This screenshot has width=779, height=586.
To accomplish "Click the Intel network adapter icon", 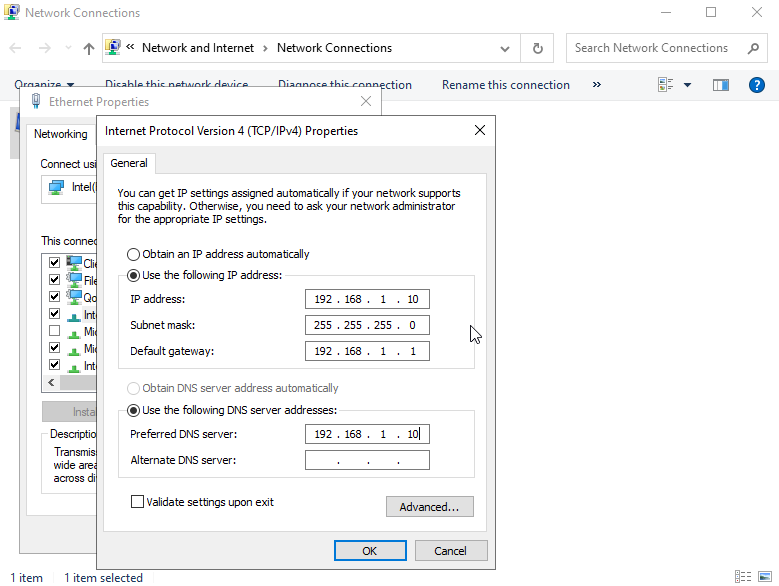I will pos(56,187).
